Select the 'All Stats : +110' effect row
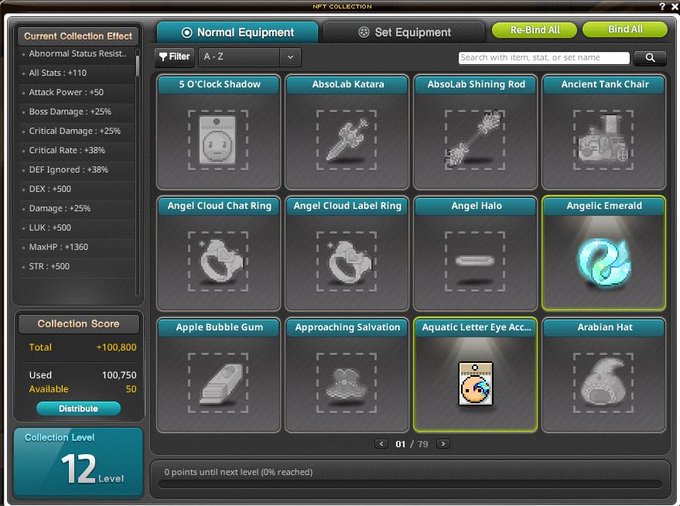The width and height of the screenshot is (680, 506). click(x=76, y=73)
